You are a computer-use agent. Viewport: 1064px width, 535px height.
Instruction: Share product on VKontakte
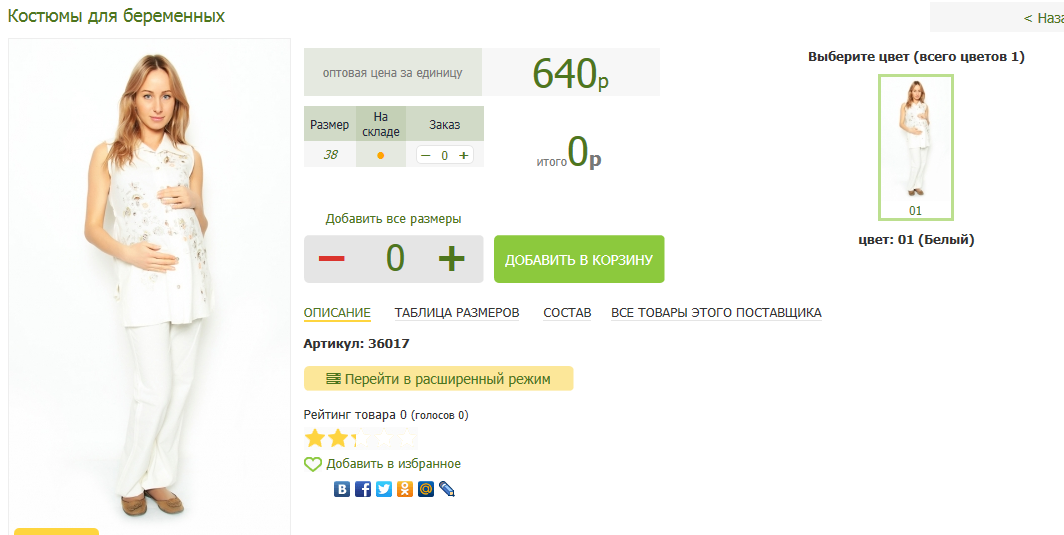click(342, 489)
